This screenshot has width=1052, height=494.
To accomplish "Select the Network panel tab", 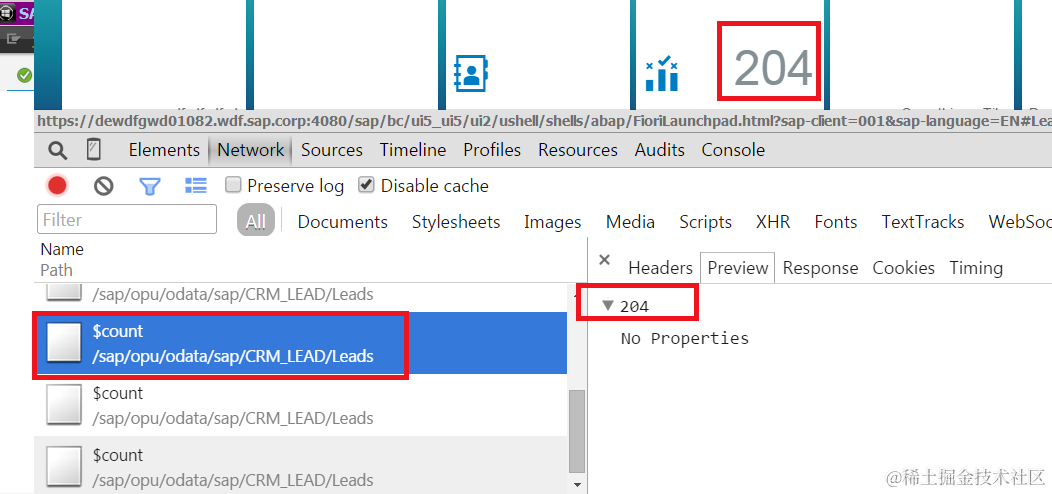I will [x=250, y=150].
